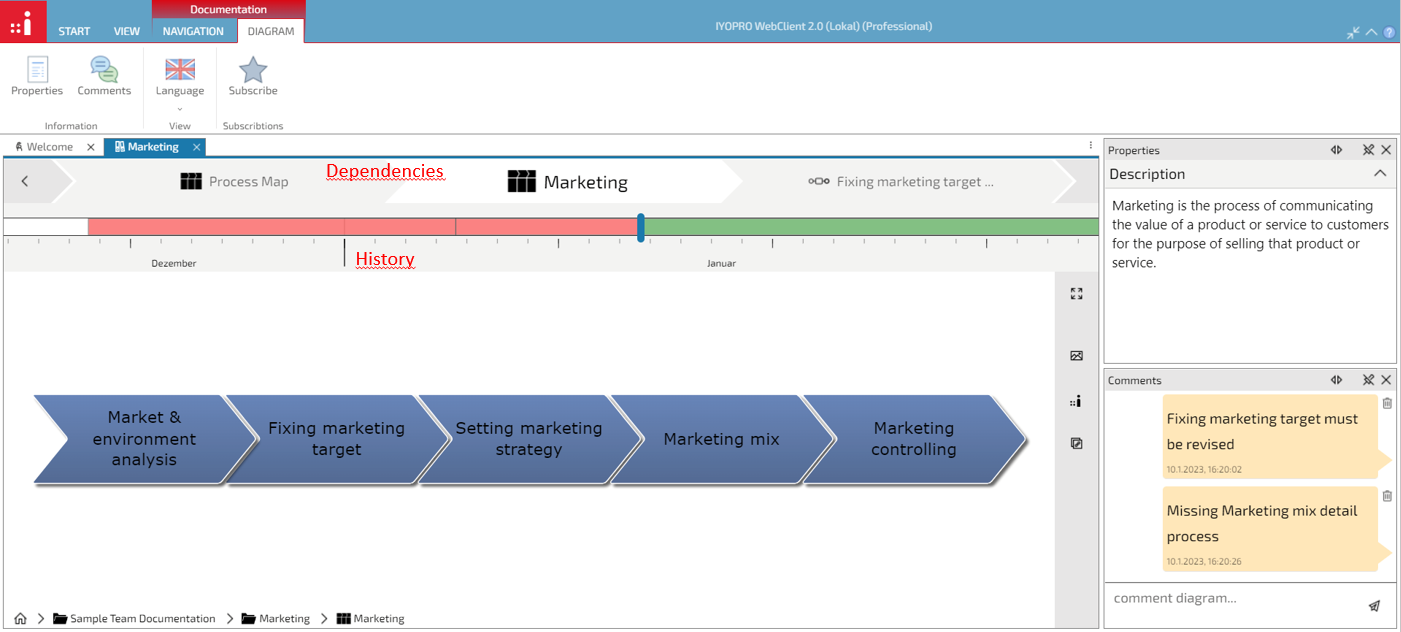Click the copy icon beside the diagram

pyautogui.click(x=1076, y=444)
